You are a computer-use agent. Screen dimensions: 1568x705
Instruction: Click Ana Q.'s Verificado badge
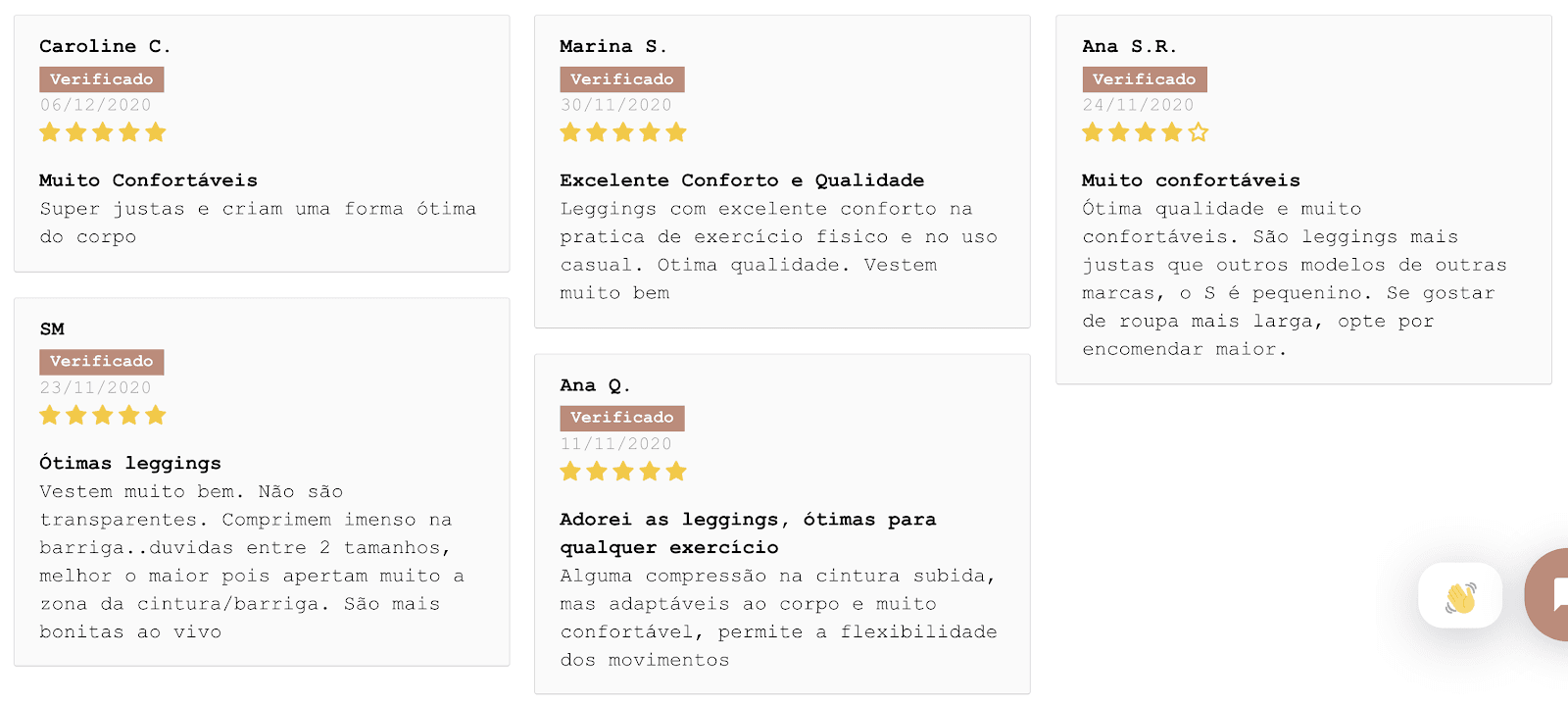622,418
